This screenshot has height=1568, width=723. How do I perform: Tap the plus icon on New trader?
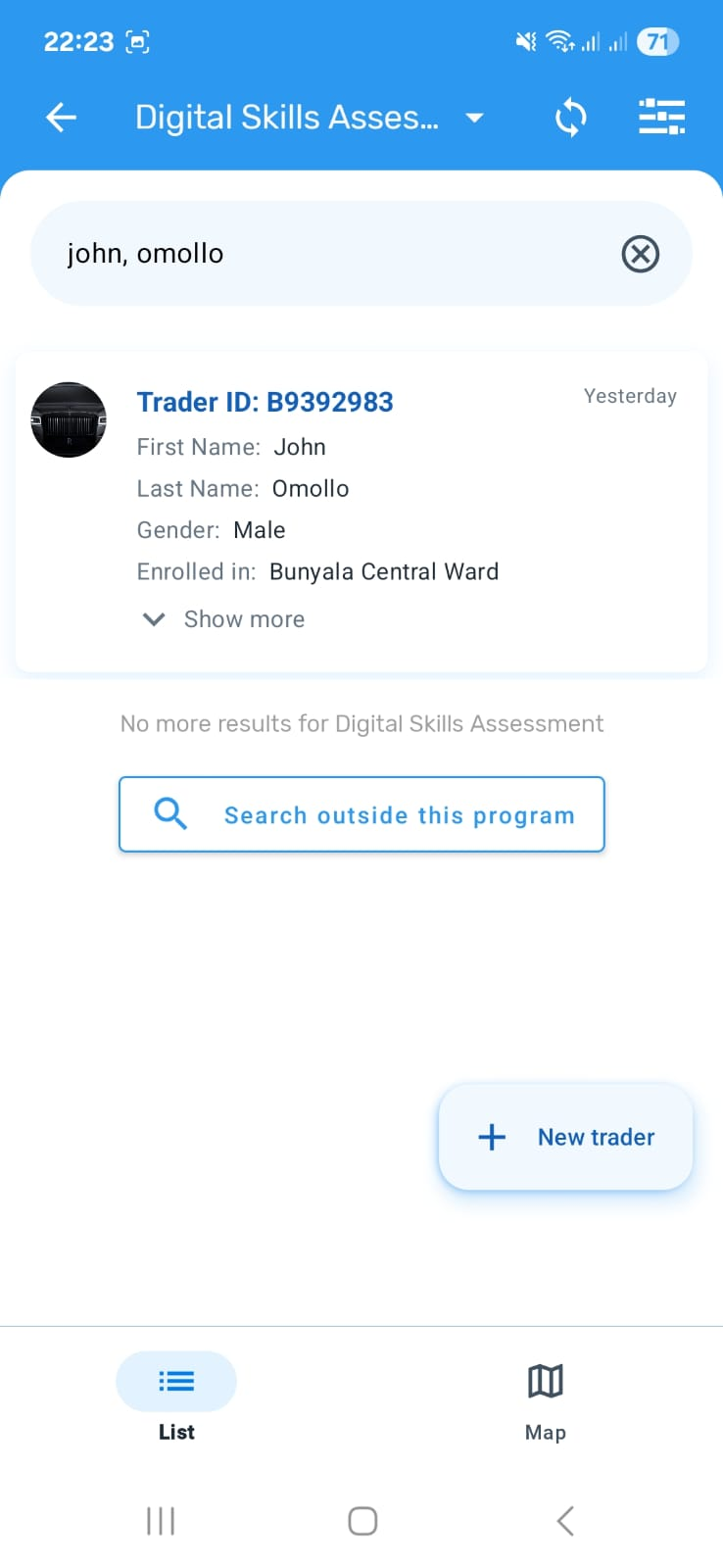tap(490, 1137)
